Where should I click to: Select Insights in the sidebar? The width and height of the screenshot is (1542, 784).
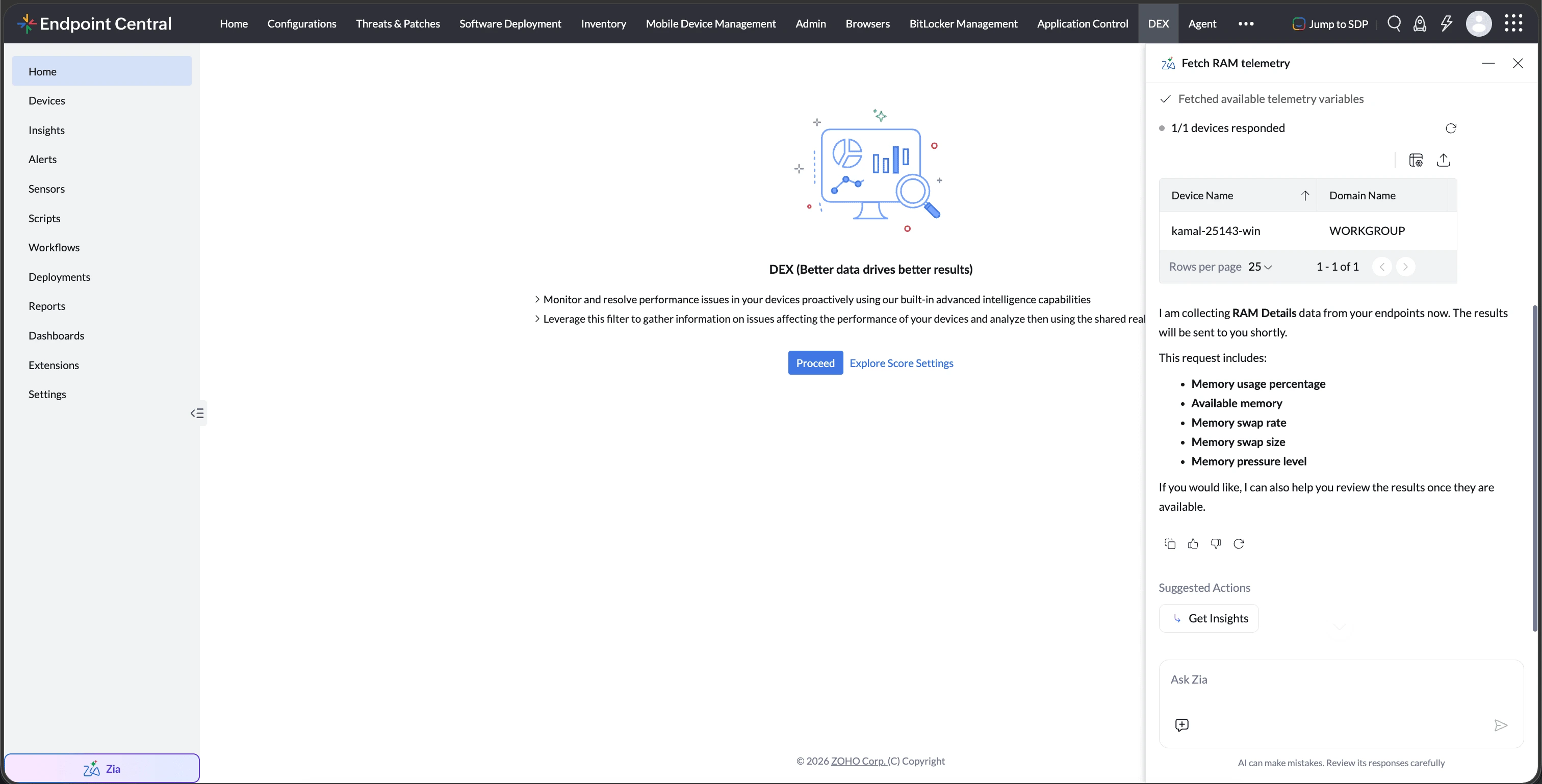(x=102, y=130)
